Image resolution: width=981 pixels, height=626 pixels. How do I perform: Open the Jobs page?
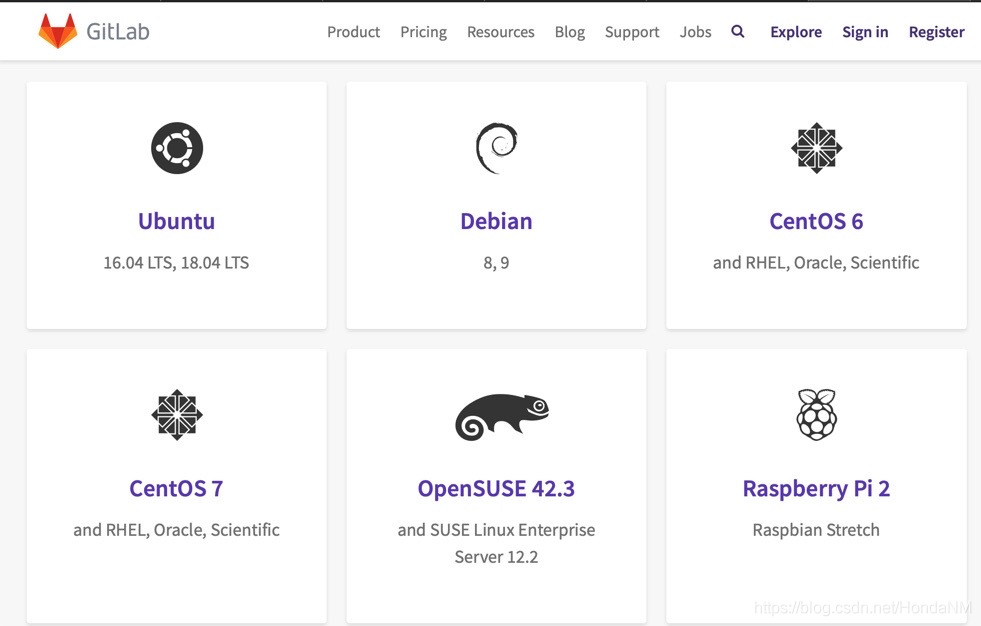tap(696, 32)
